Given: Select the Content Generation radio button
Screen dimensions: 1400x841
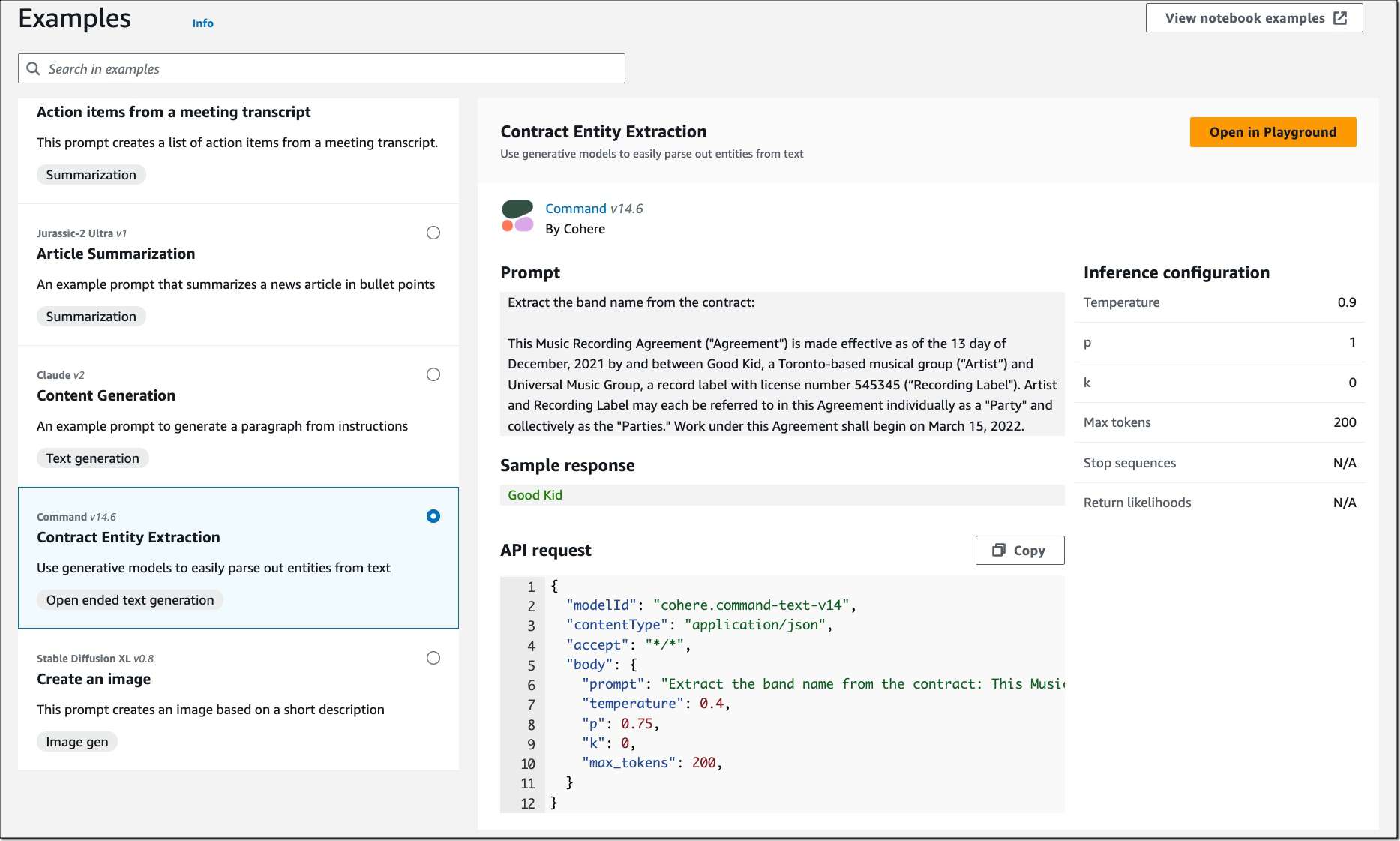Looking at the screenshot, I should pos(433,374).
